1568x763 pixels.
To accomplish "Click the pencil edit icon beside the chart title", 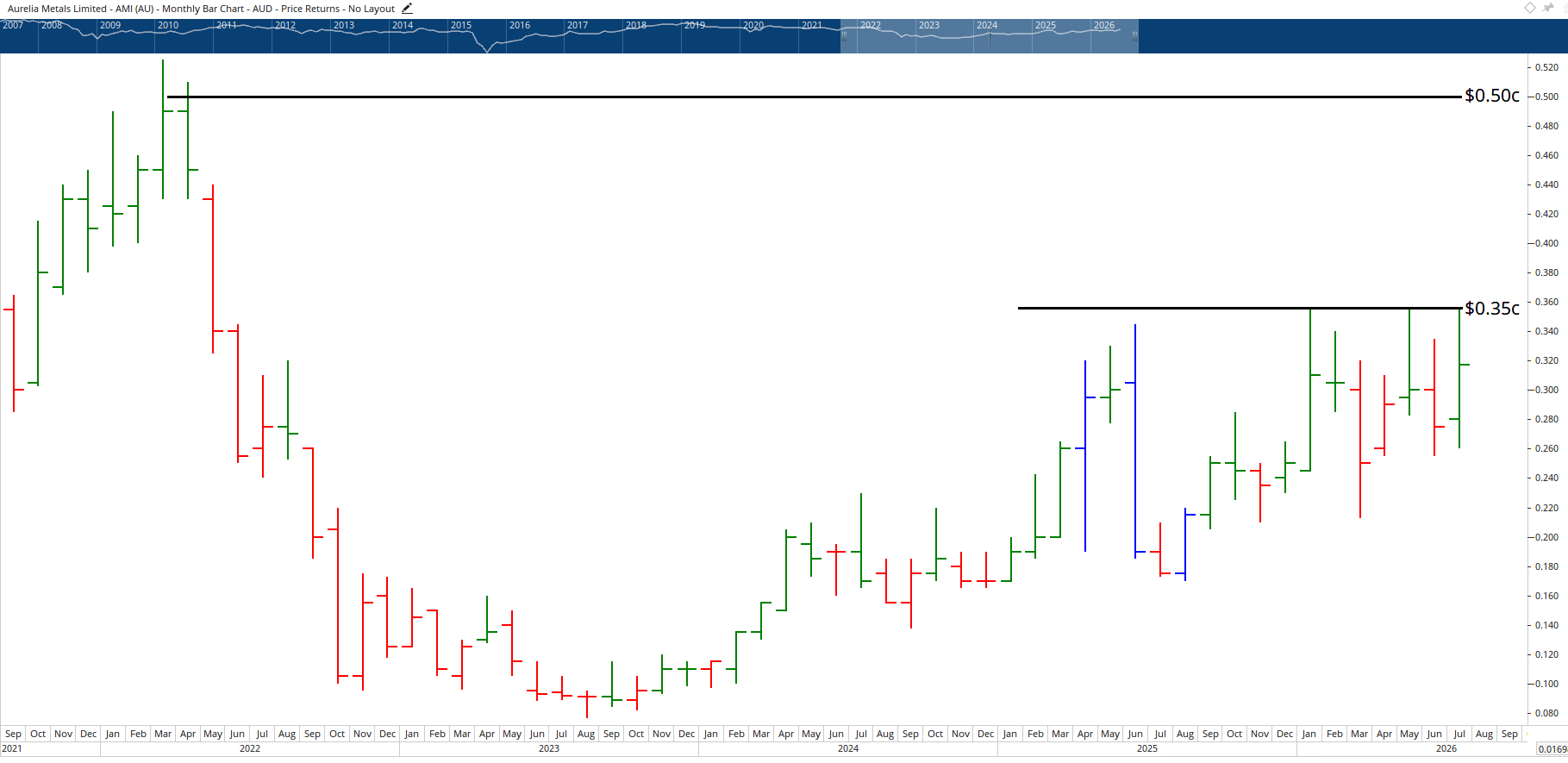I will (x=408, y=9).
